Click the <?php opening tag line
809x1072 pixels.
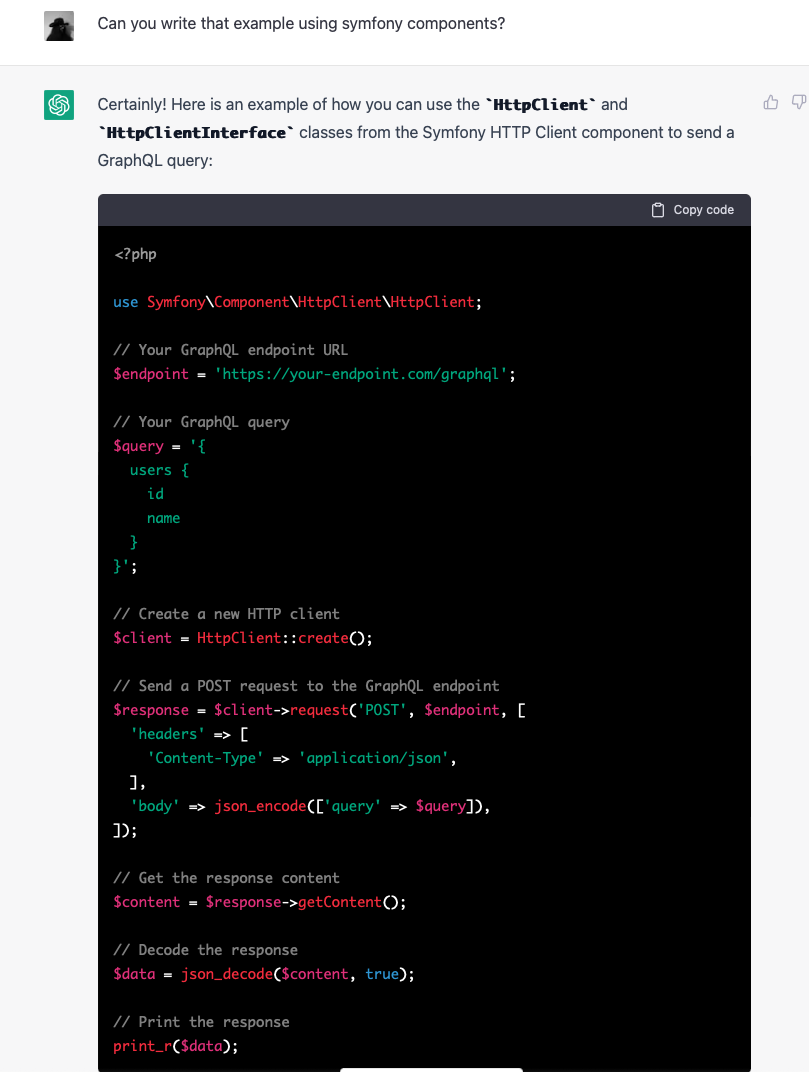(x=135, y=254)
